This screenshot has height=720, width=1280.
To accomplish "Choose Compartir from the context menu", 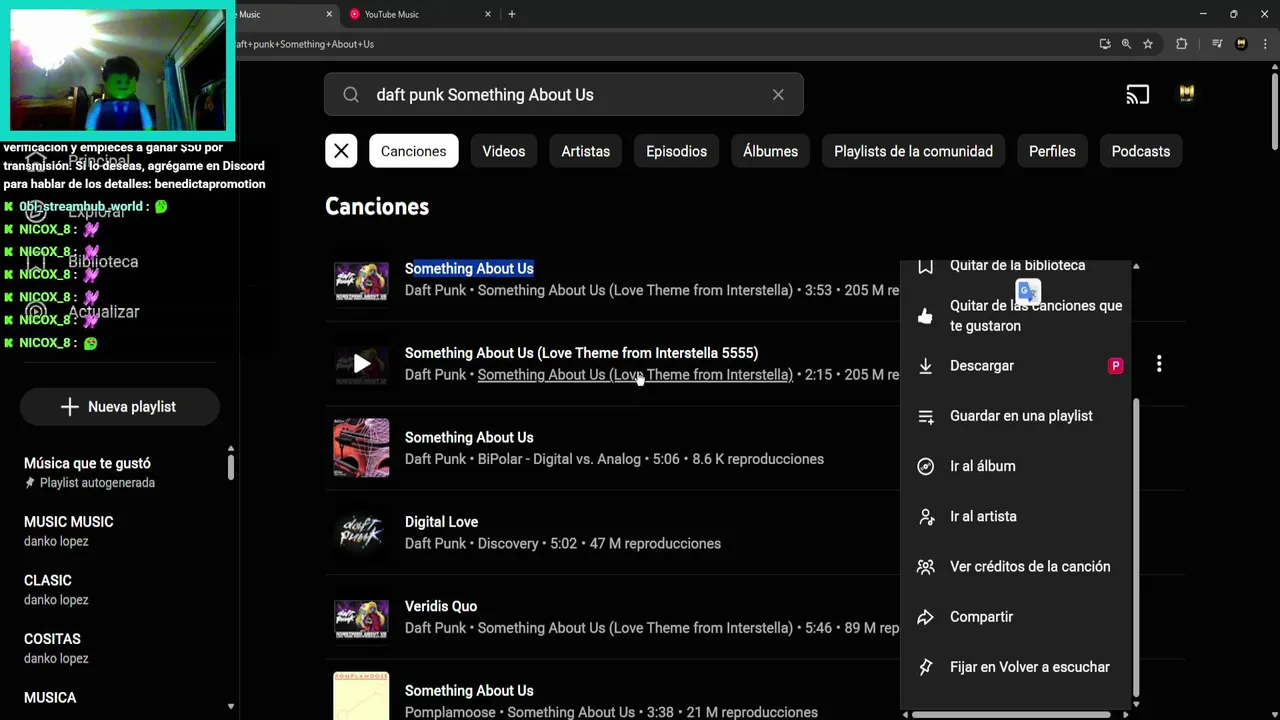I will coord(1017,617).
